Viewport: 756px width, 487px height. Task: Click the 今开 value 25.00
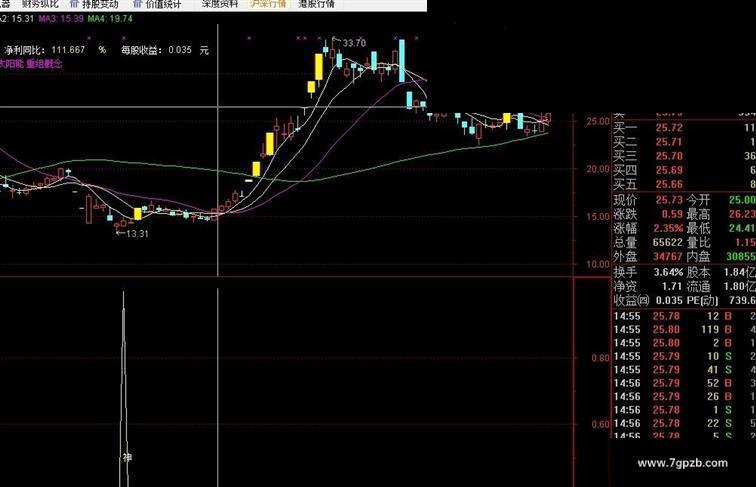tap(742, 200)
